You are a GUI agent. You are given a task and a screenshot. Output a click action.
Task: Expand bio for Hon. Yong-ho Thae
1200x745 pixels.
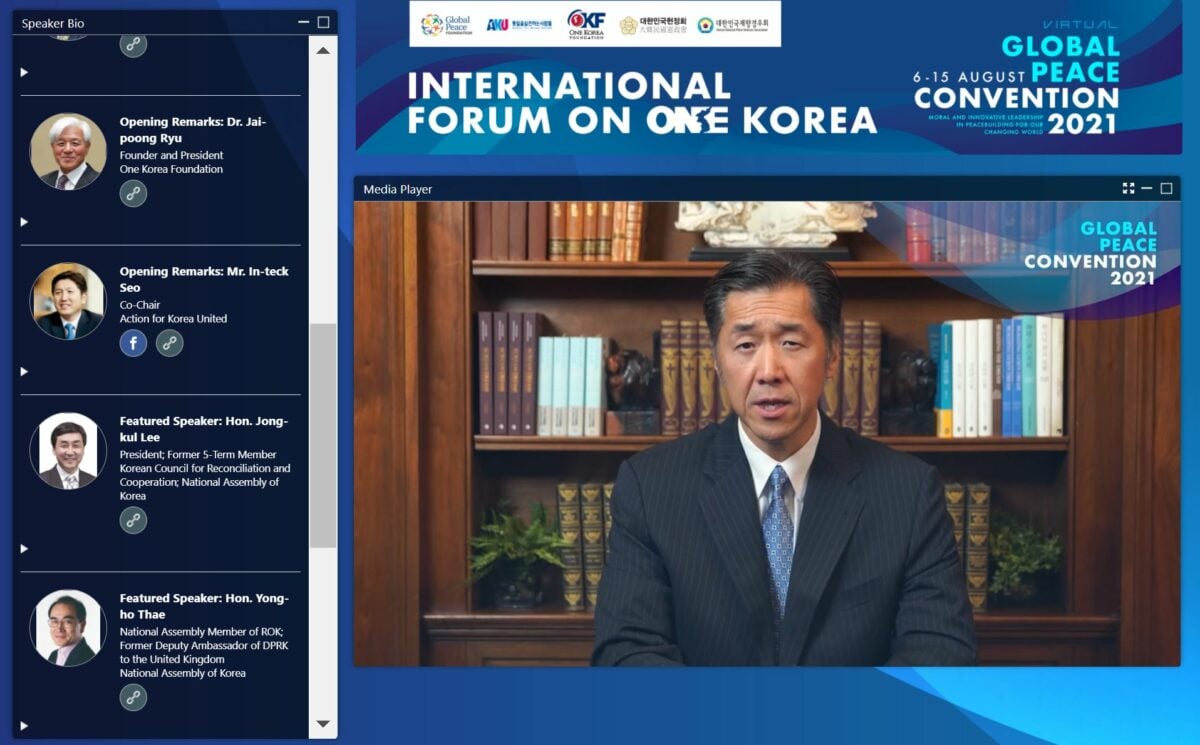24,726
